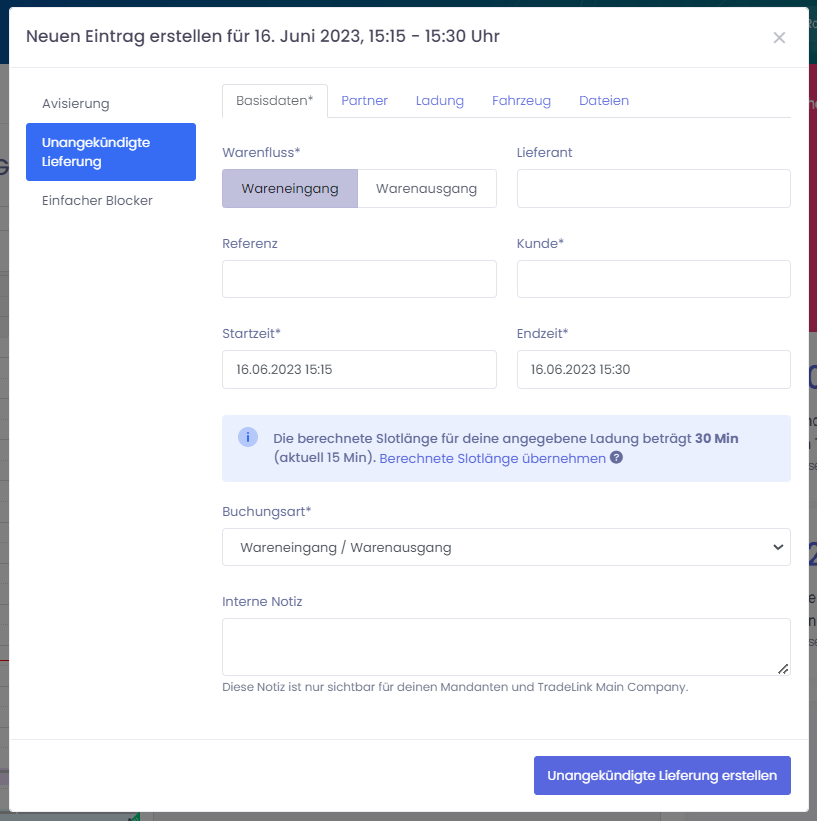Click into the Lieferant field
The image size is (817, 821).
tap(653, 188)
